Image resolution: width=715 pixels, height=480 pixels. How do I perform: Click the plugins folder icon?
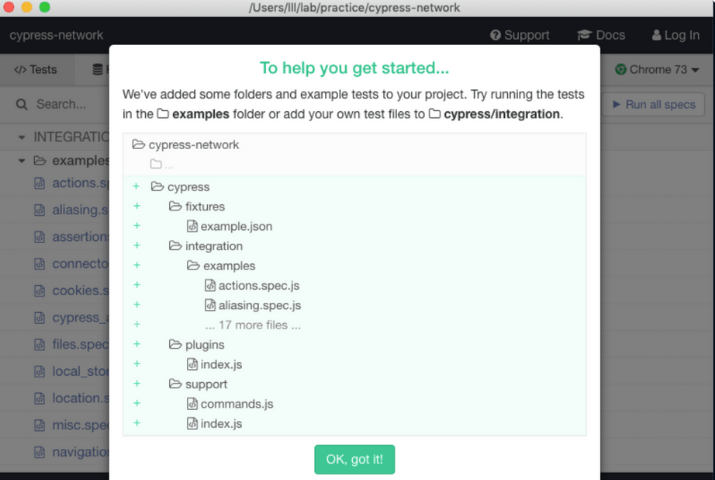point(175,345)
